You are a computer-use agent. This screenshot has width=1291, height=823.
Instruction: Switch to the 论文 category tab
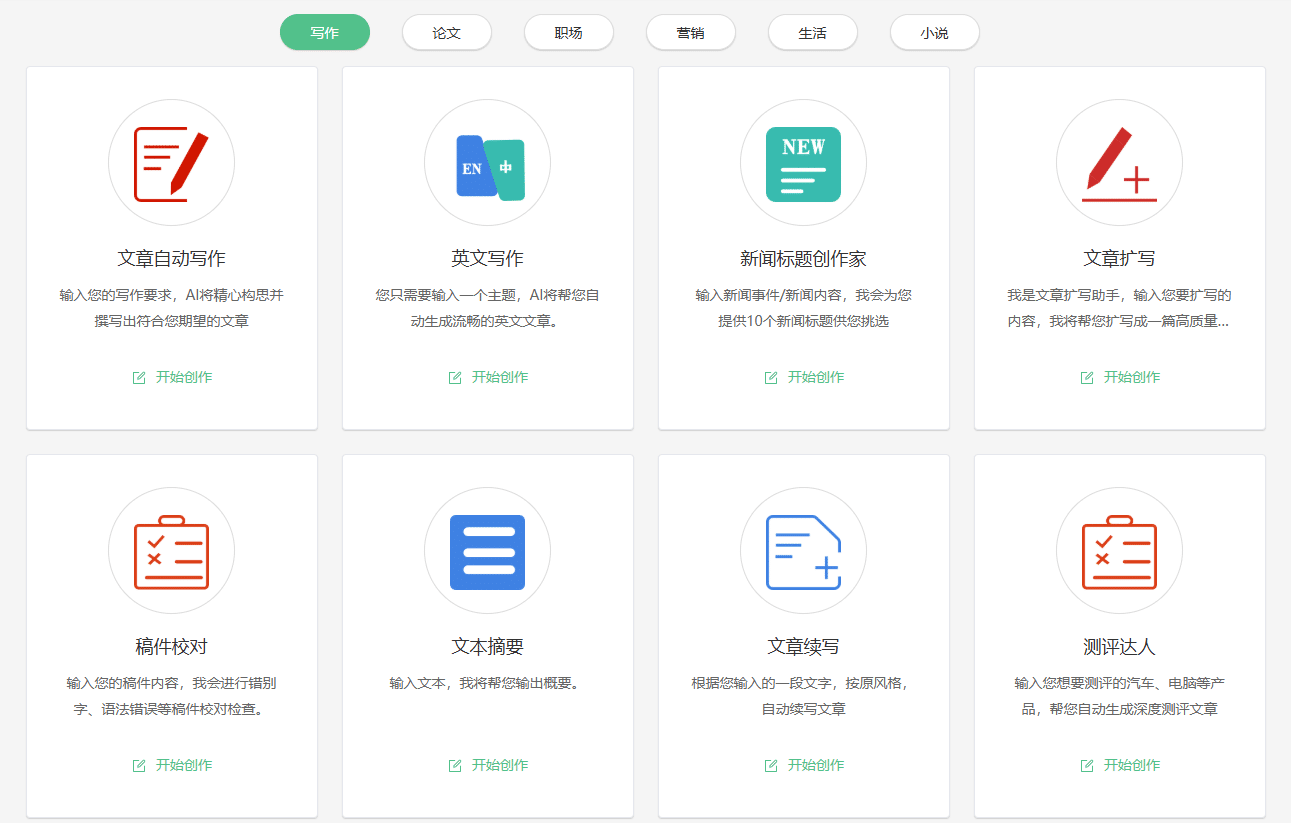pyautogui.click(x=446, y=32)
